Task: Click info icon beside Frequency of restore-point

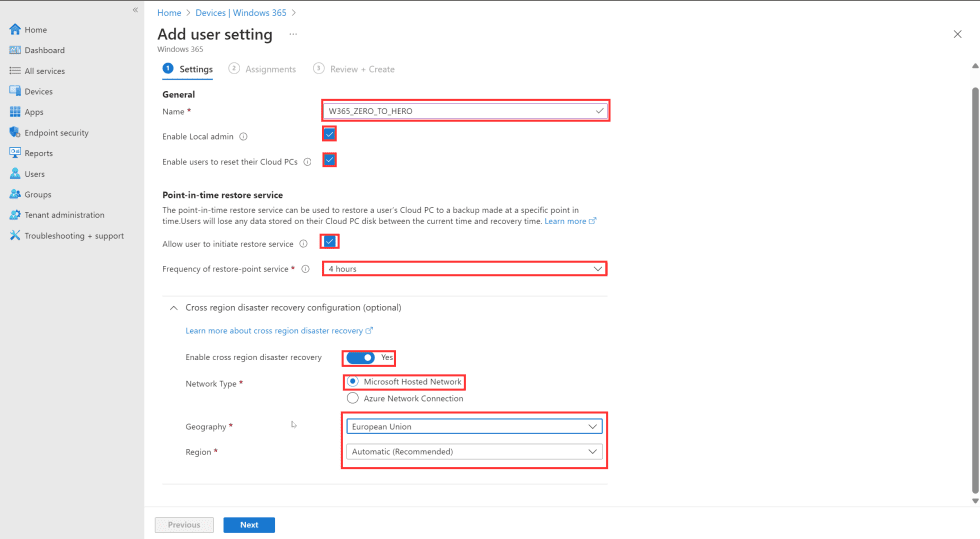Action: [x=306, y=269]
